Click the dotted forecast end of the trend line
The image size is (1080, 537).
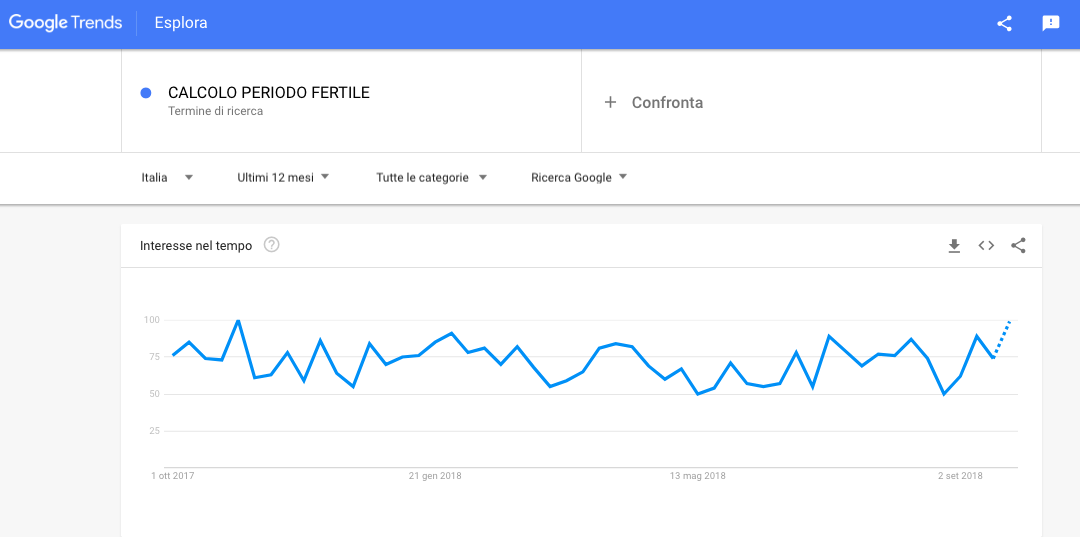coord(1003,338)
